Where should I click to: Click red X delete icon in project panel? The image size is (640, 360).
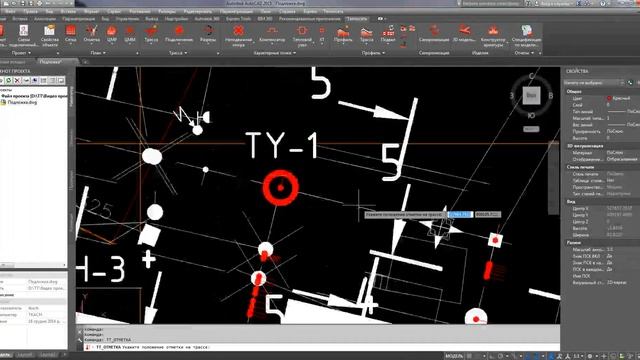tap(17, 80)
